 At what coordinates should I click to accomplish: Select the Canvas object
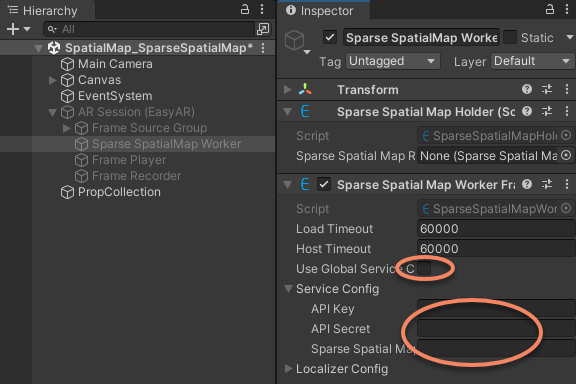[99, 80]
